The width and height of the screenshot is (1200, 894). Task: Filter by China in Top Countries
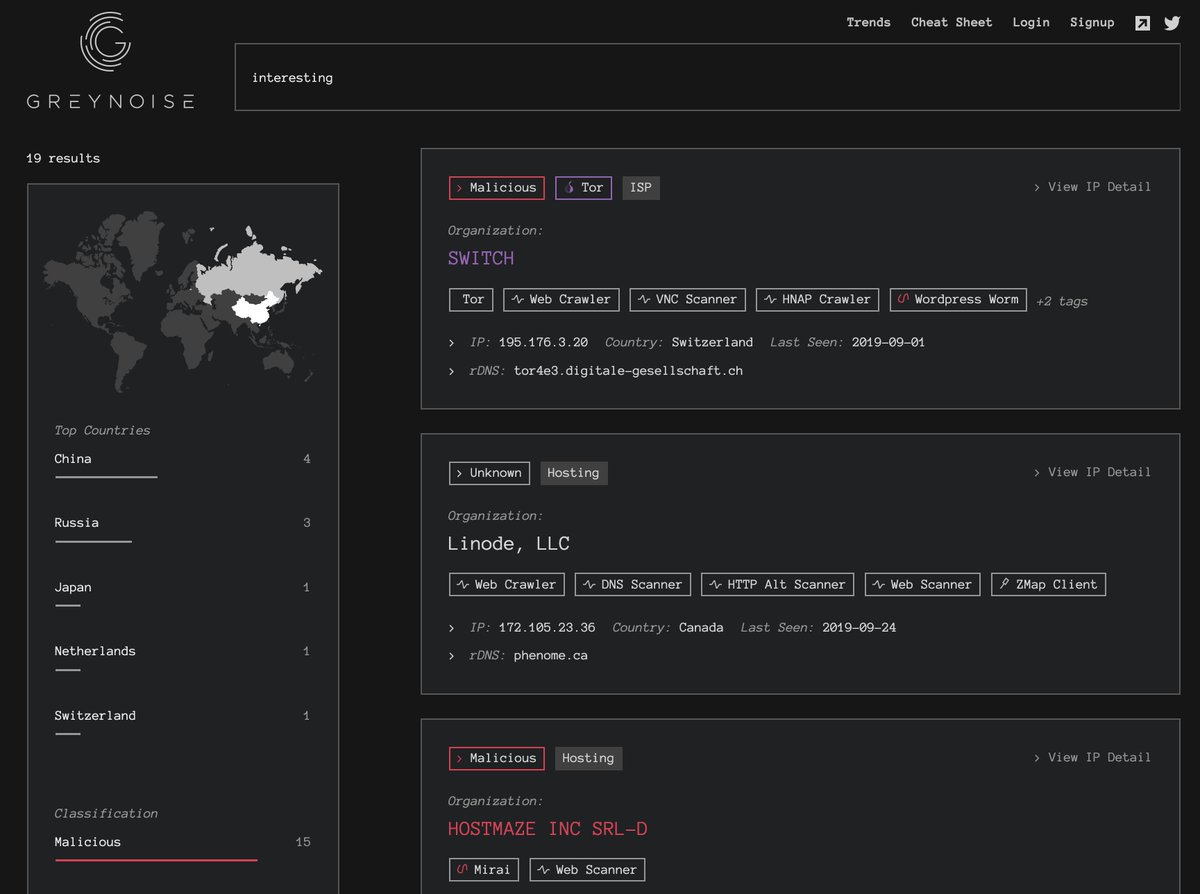coord(182,465)
